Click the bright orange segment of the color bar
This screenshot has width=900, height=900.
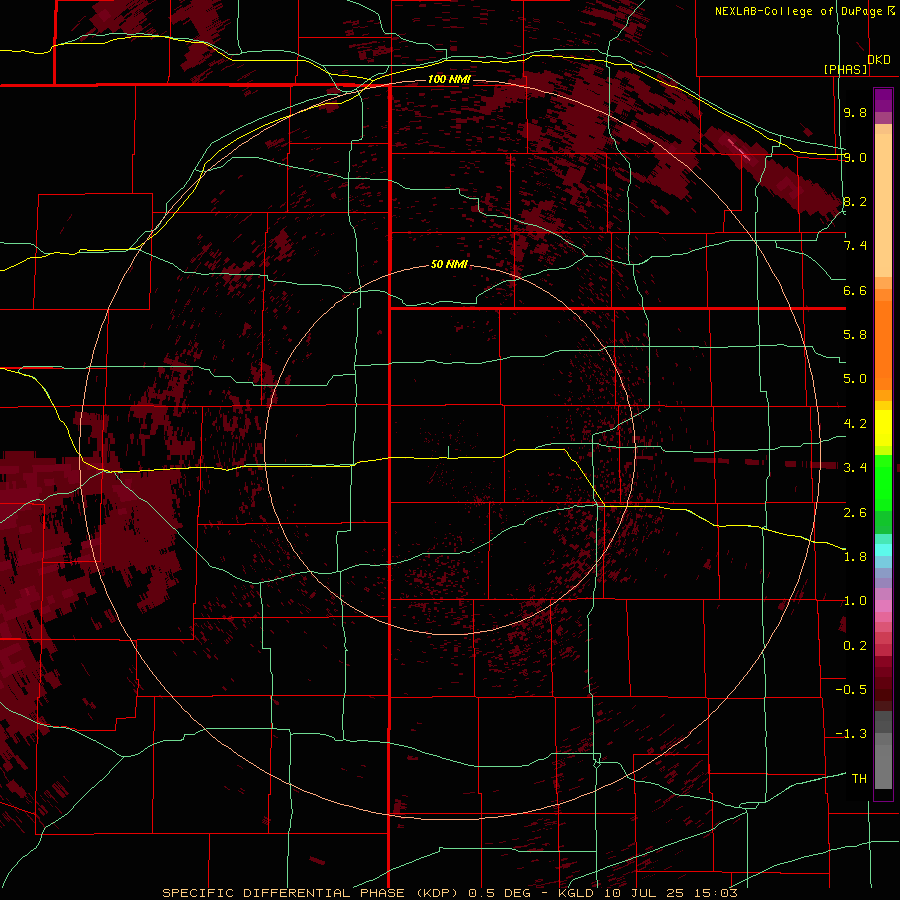883,346
